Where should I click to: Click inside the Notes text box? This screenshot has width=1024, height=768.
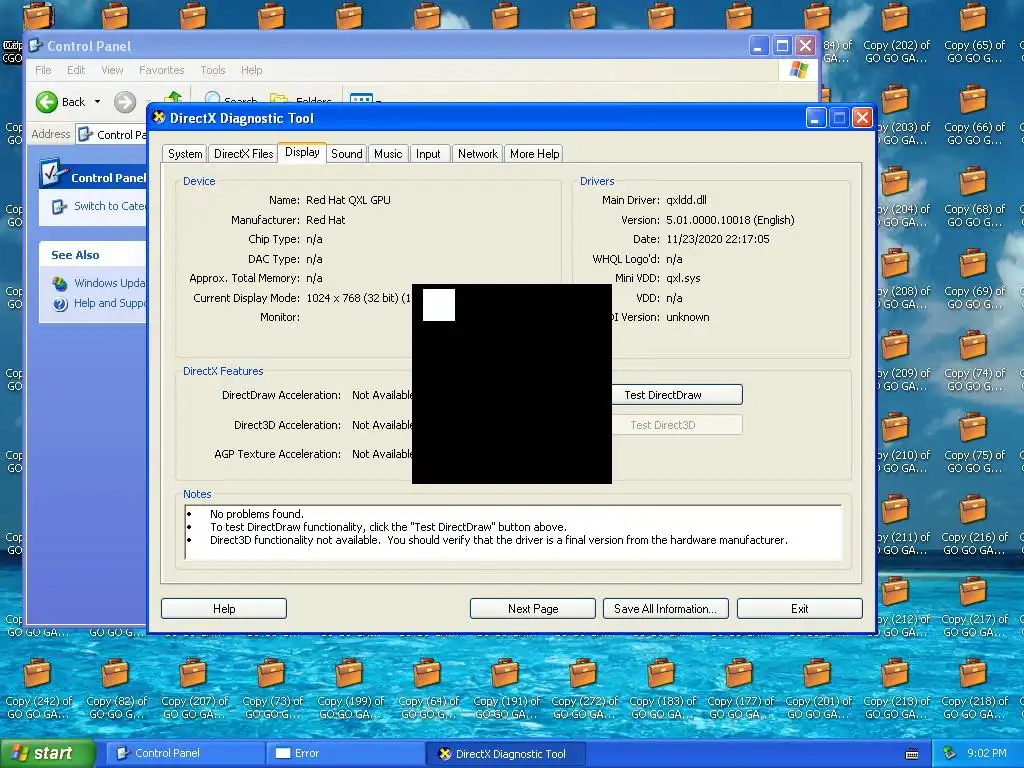[513, 532]
